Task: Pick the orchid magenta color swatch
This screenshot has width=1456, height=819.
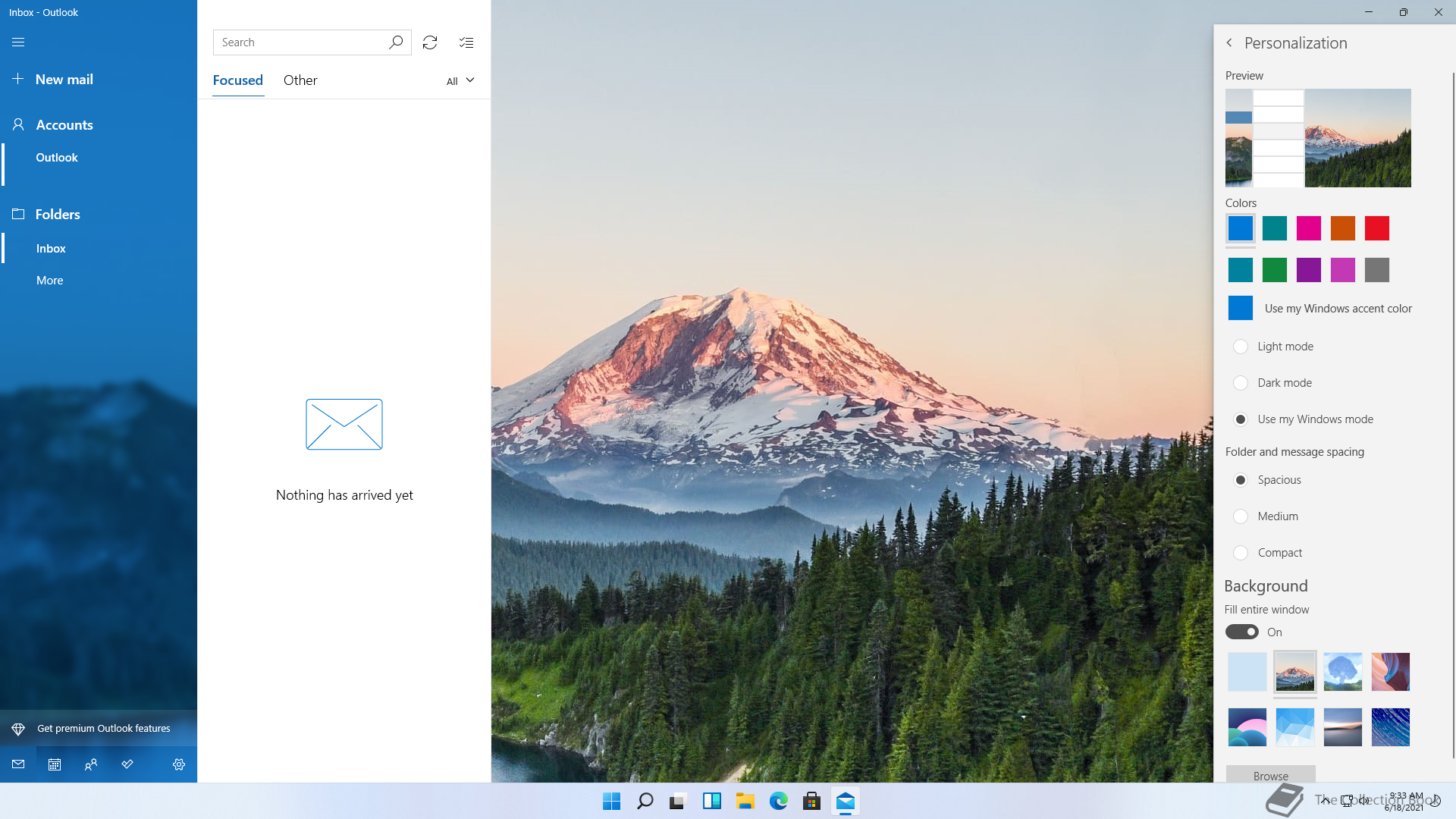Action: pyautogui.click(x=1343, y=270)
